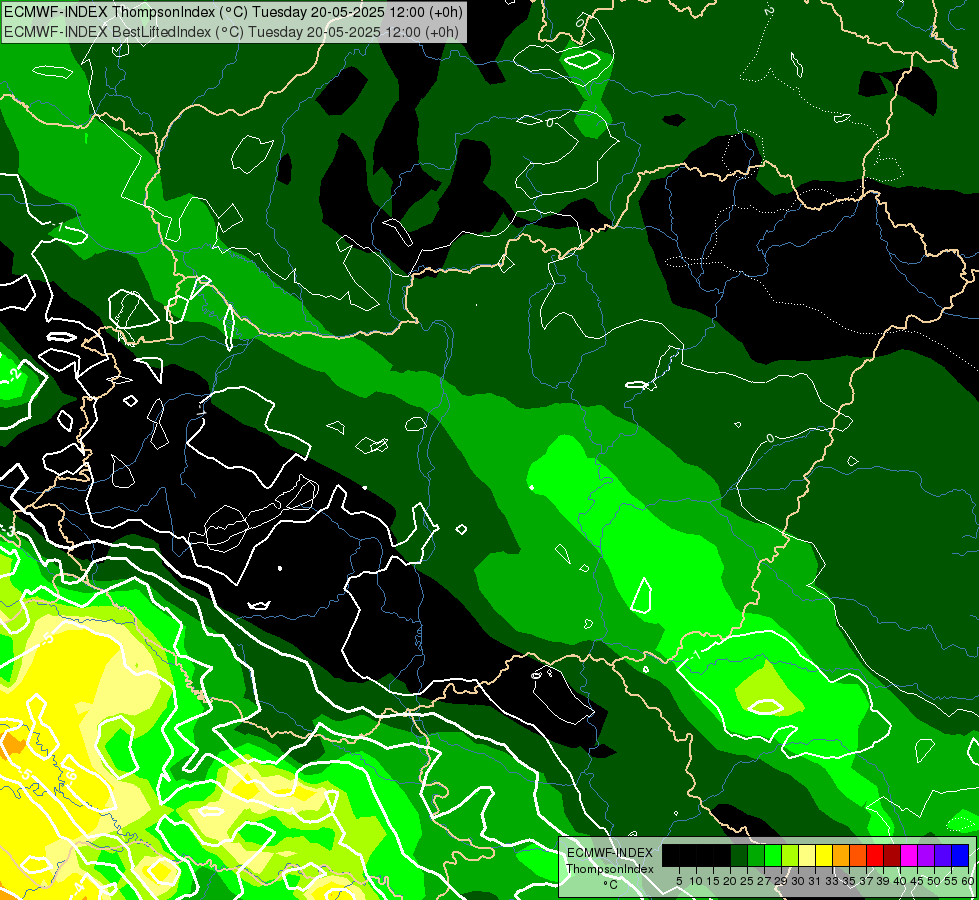The height and width of the screenshot is (900, 979).
Task: Click the '31' legend tick value
Action: point(815,881)
